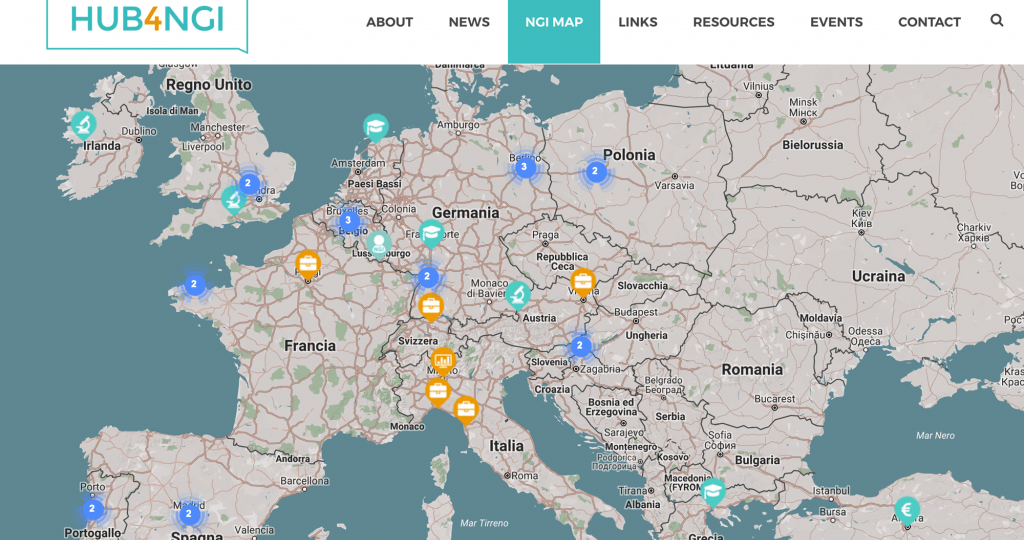Click the Germania country label
Screen dimensions: 1024x540
466,213
